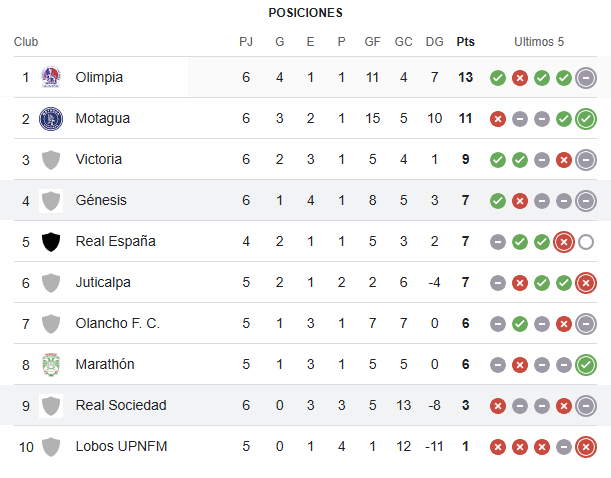The height and width of the screenshot is (478, 611).
Task: Open the Génesis team link
Action: click(x=101, y=200)
